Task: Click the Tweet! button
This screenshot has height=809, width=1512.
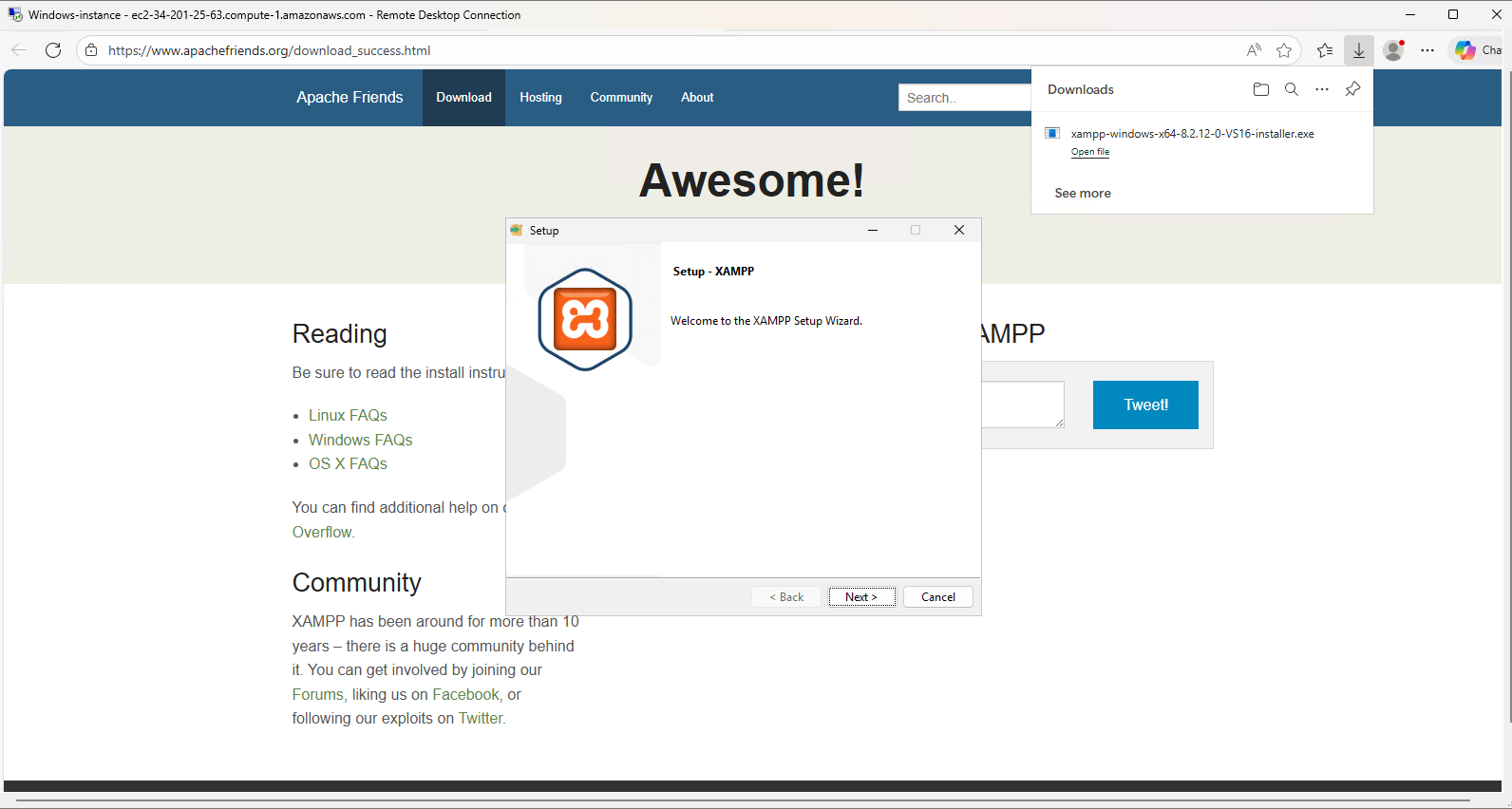Action: point(1145,404)
